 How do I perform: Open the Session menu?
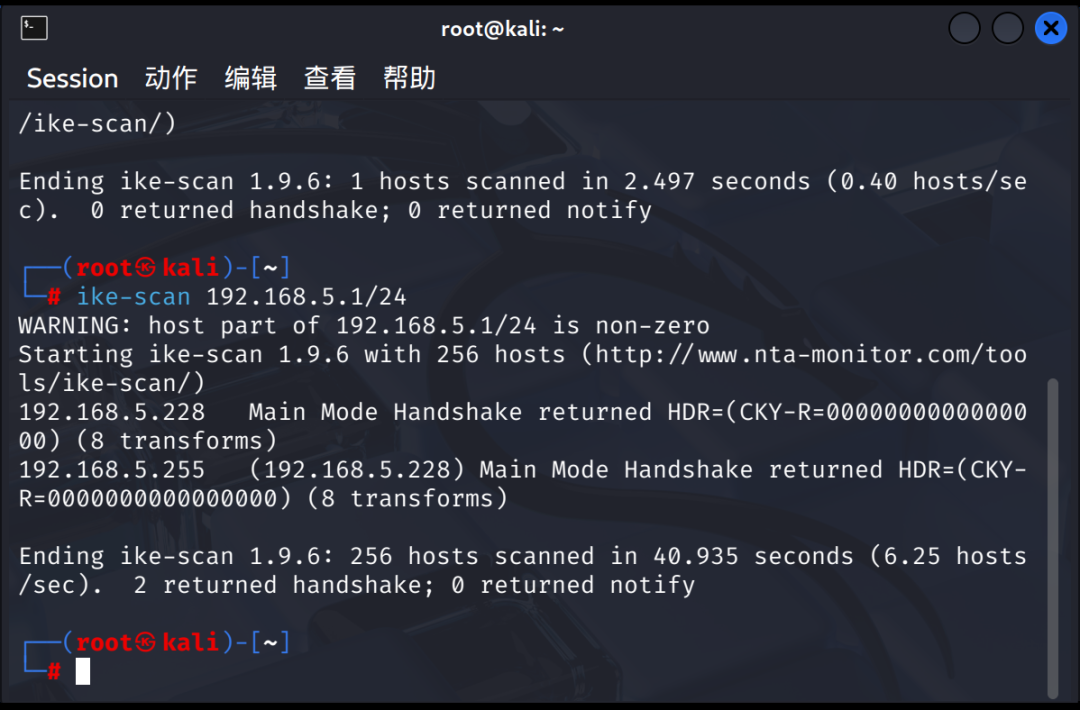pyautogui.click(x=72, y=78)
